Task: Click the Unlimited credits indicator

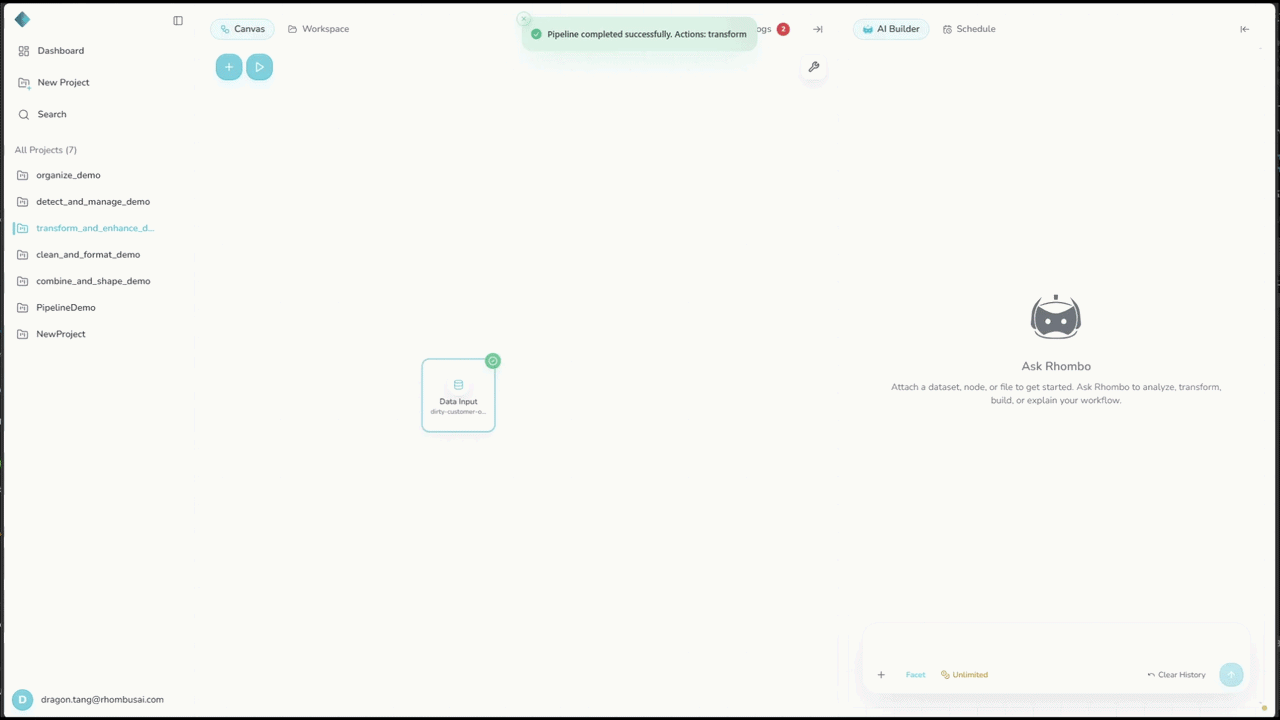Action: (964, 675)
